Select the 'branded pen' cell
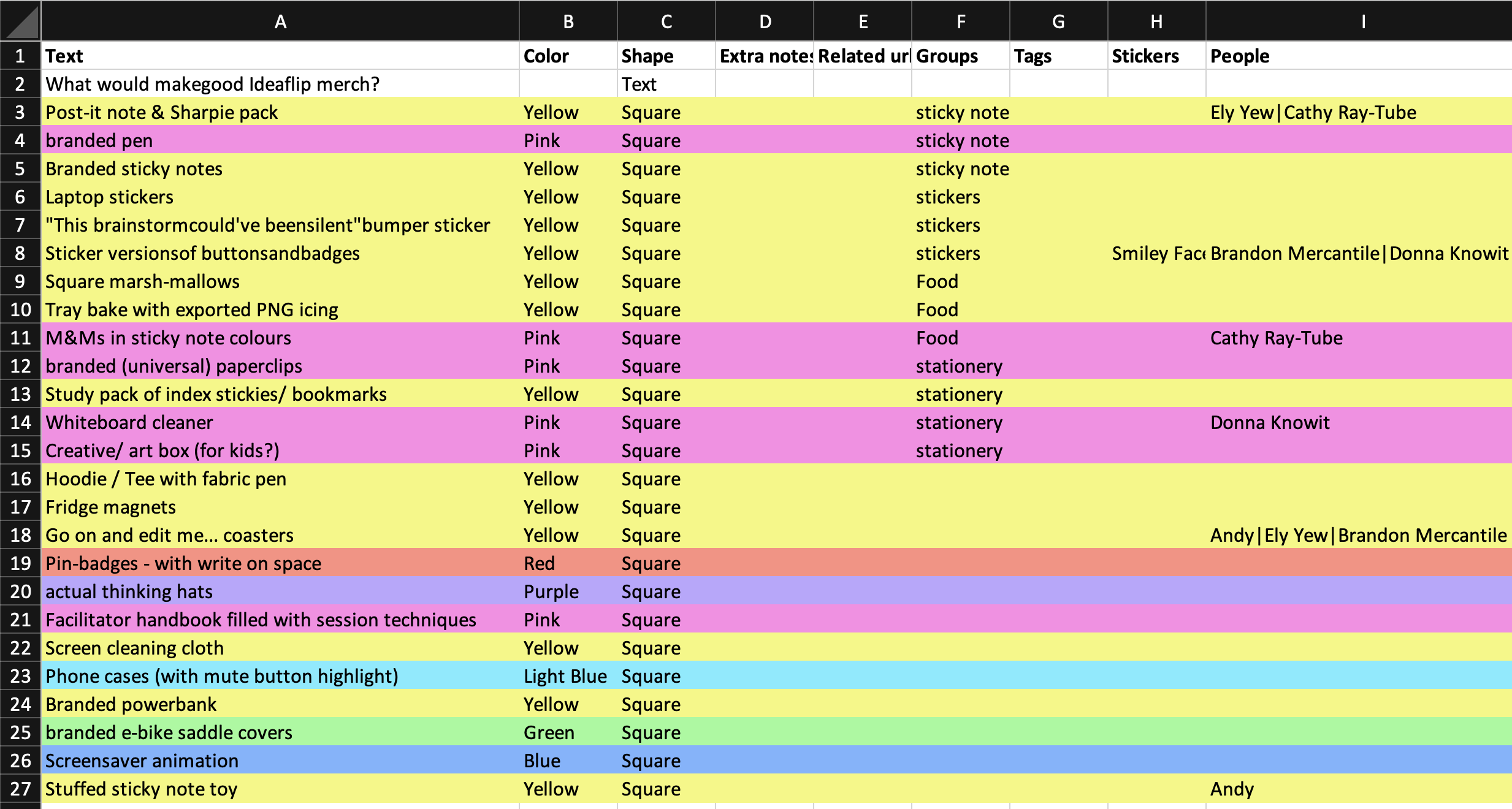This screenshot has height=809, width=1512. pos(280,140)
